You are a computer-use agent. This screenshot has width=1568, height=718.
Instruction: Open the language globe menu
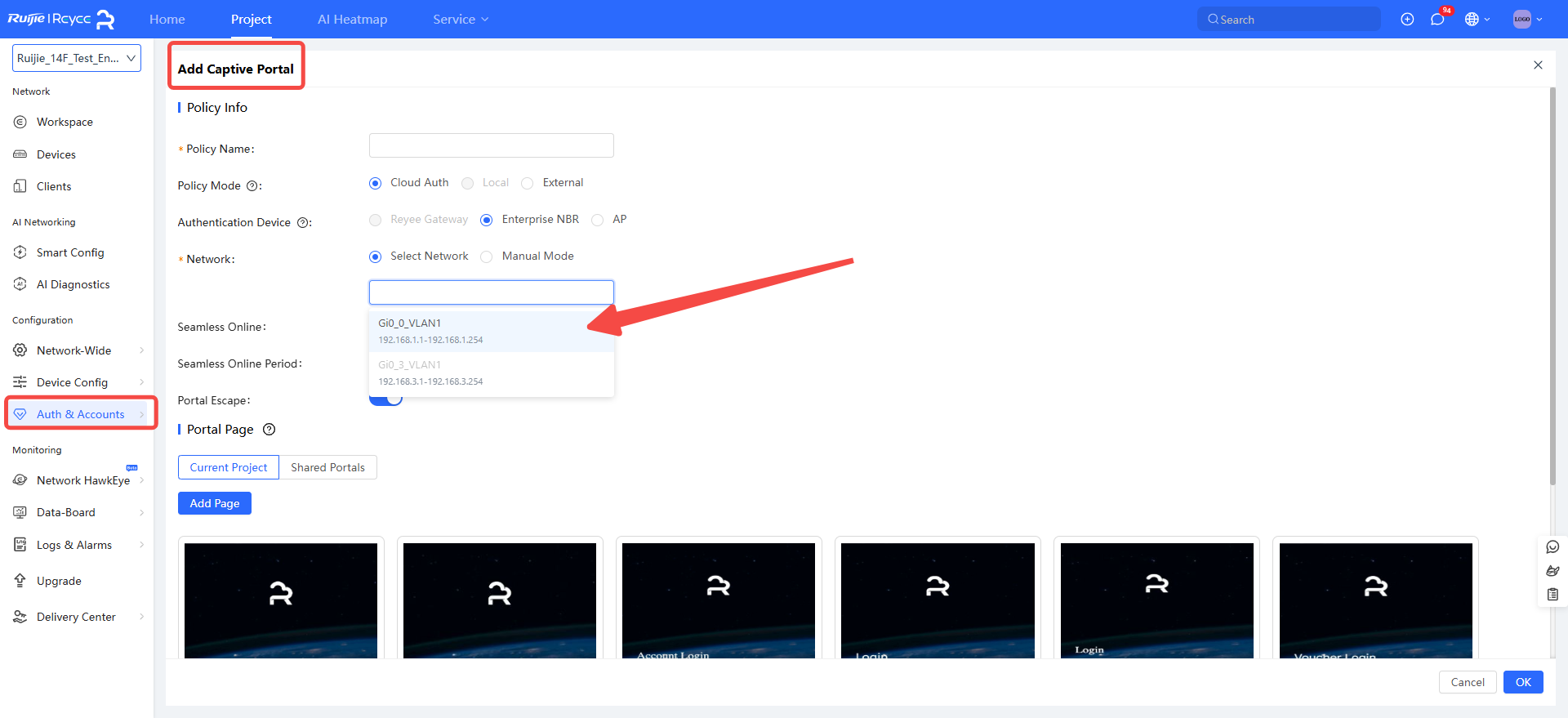click(1477, 20)
